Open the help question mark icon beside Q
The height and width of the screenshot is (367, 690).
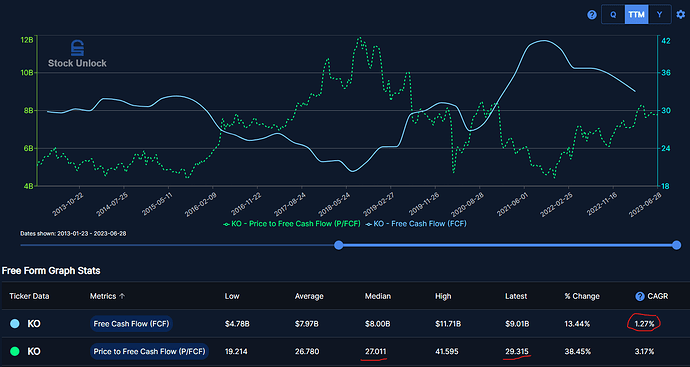pos(592,15)
